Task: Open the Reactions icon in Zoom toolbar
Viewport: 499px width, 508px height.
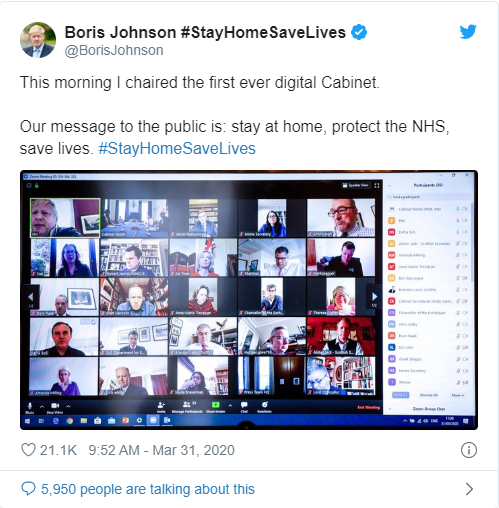Action: 264,407
